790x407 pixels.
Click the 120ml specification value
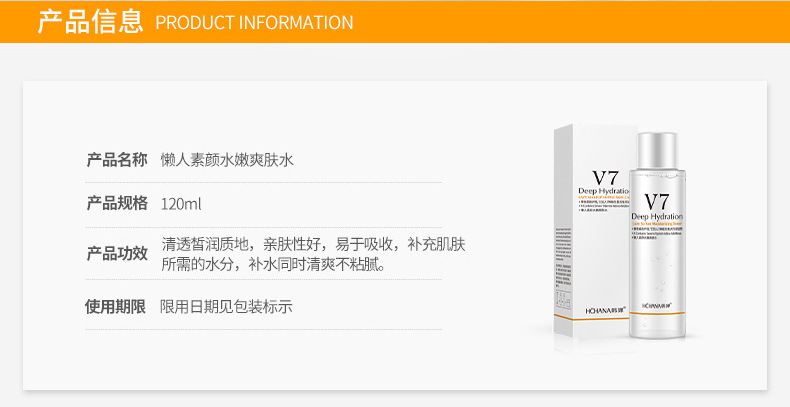[x=181, y=204]
